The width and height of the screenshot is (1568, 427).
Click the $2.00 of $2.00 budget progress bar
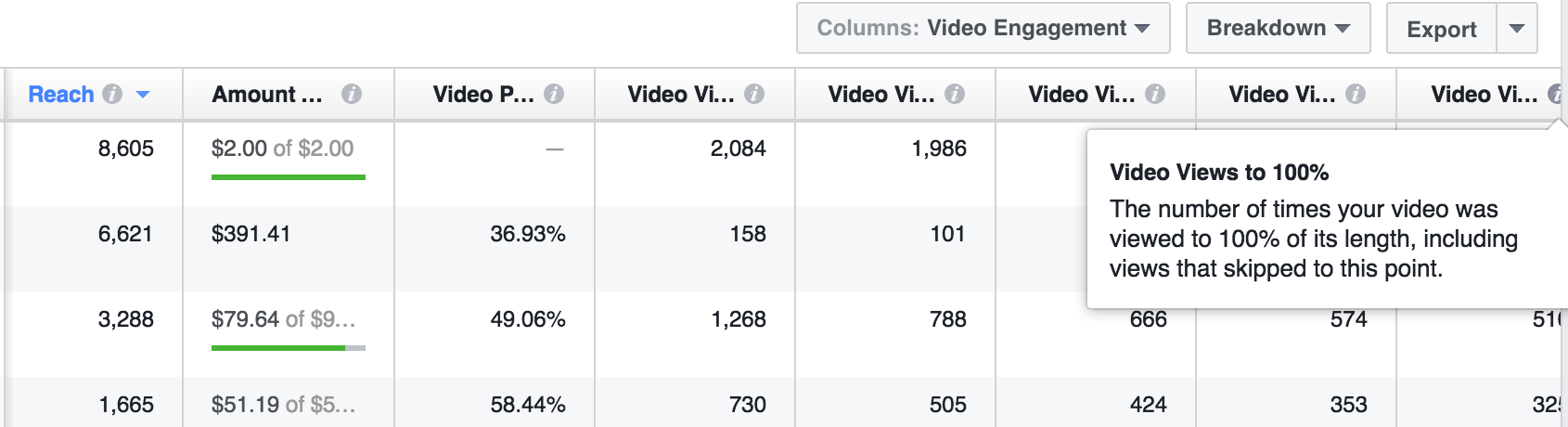click(x=289, y=177)
